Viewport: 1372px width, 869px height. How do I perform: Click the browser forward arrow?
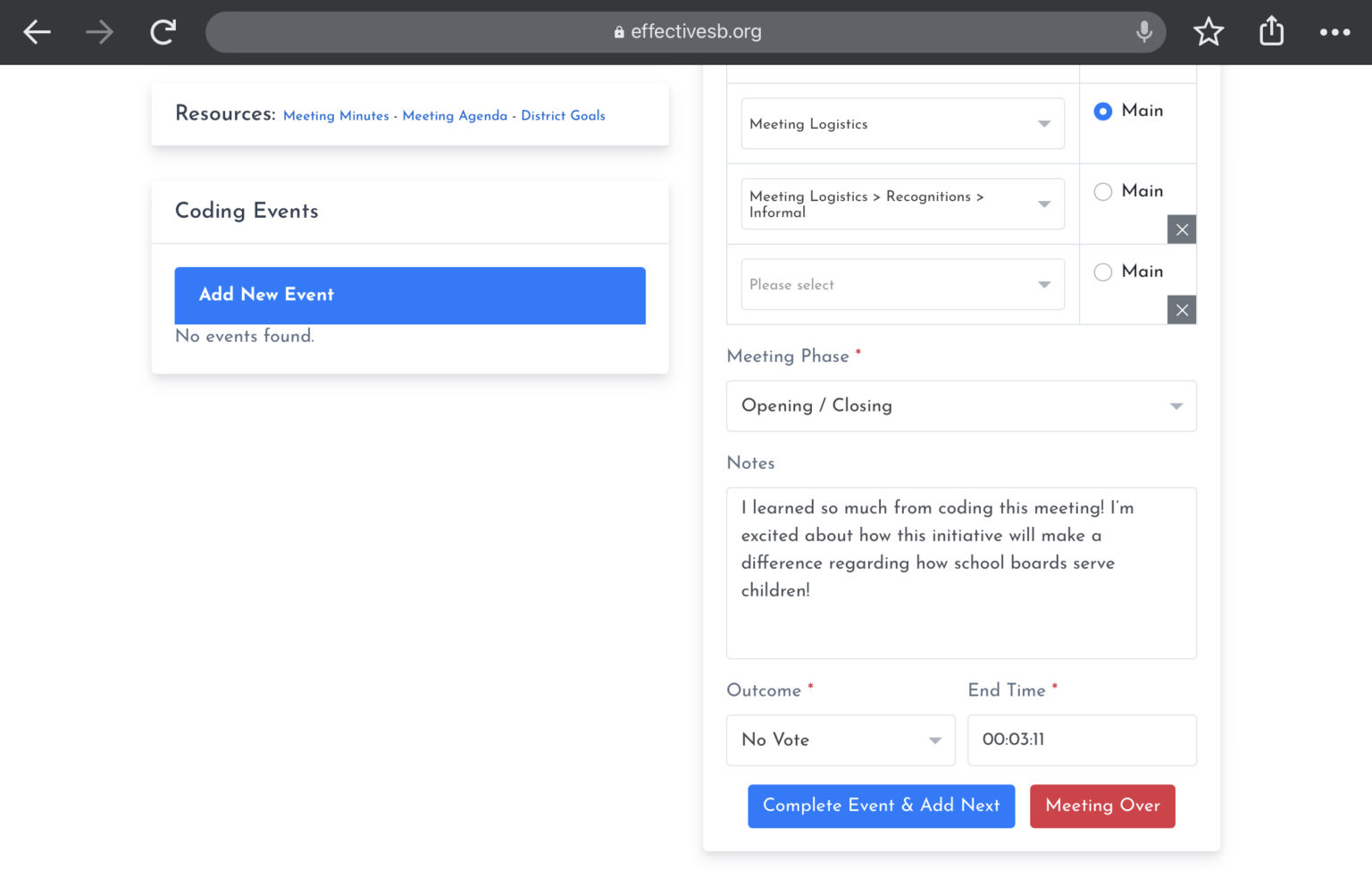pos(99,32)
